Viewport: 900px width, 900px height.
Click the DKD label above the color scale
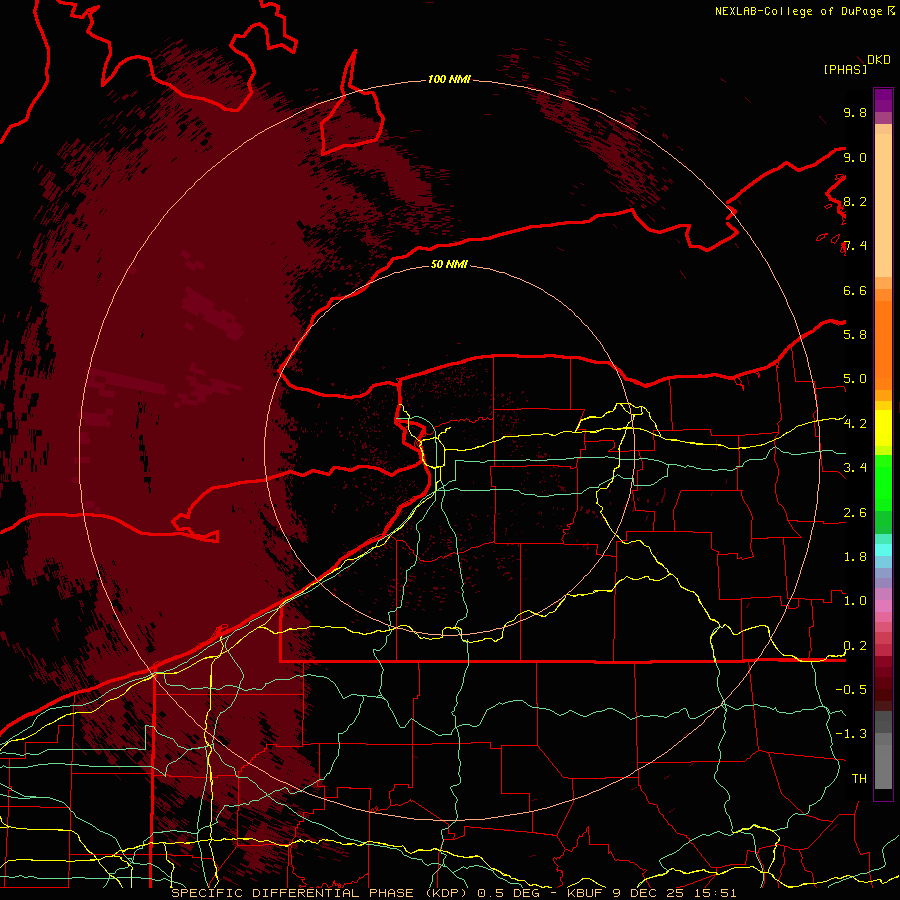click(879, 60)
